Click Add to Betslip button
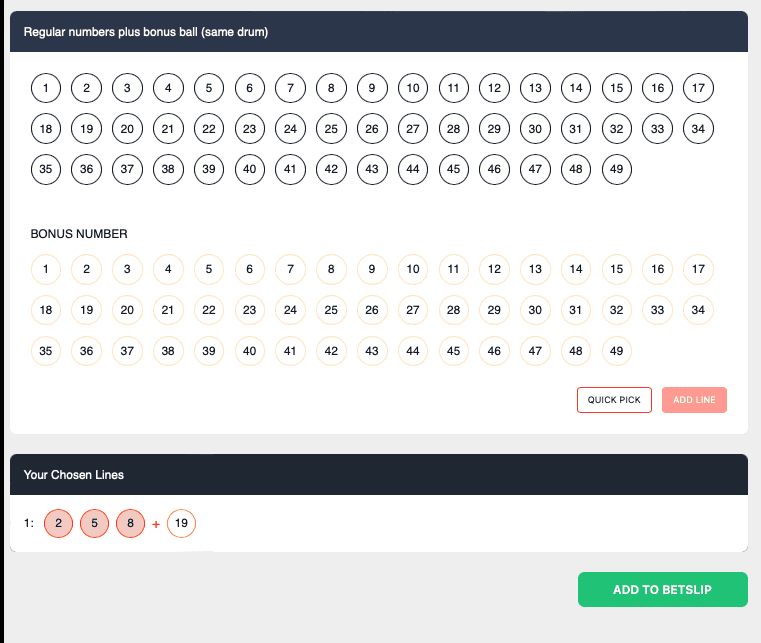The image size is (761, 643). click(x=662, y=590)
